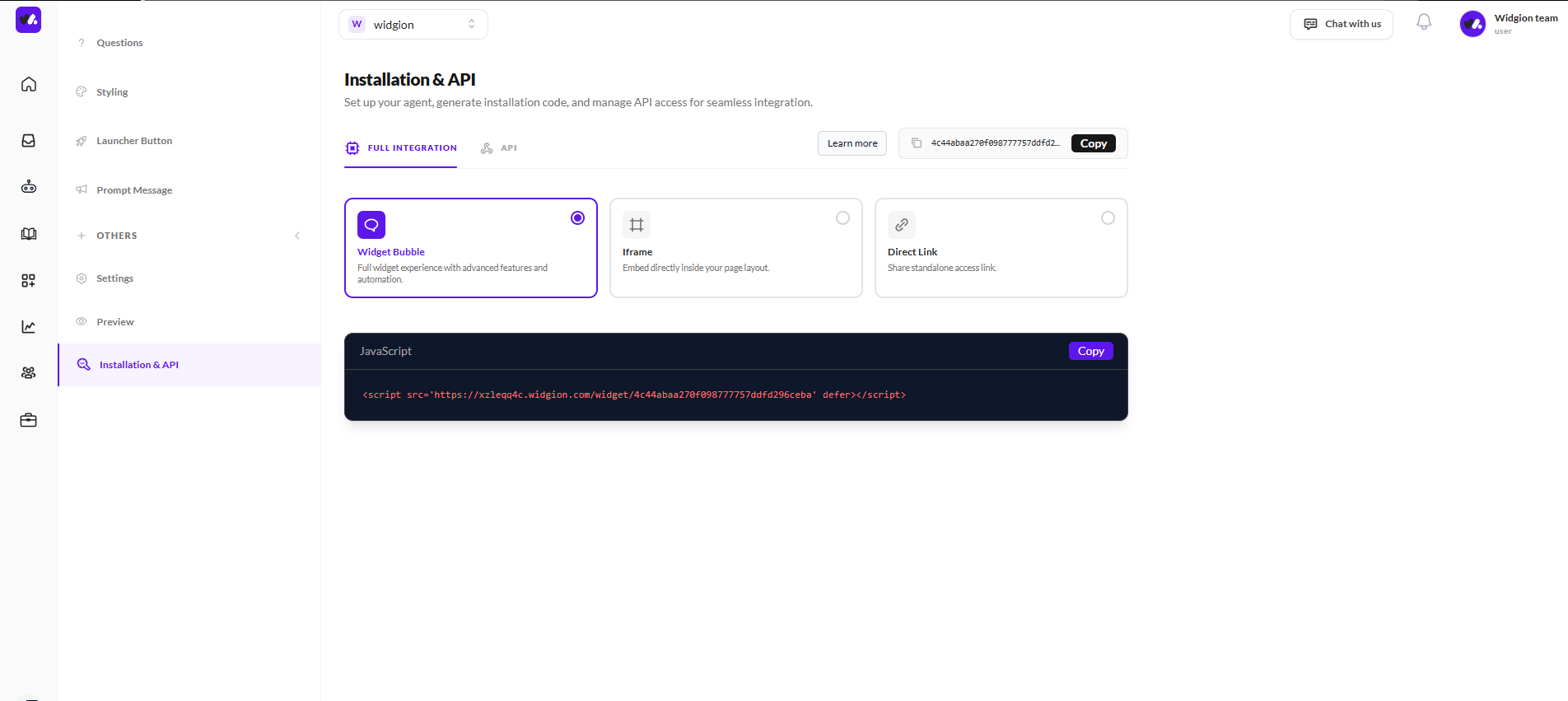Open notifications bell icon

[x=1423, y=23]
